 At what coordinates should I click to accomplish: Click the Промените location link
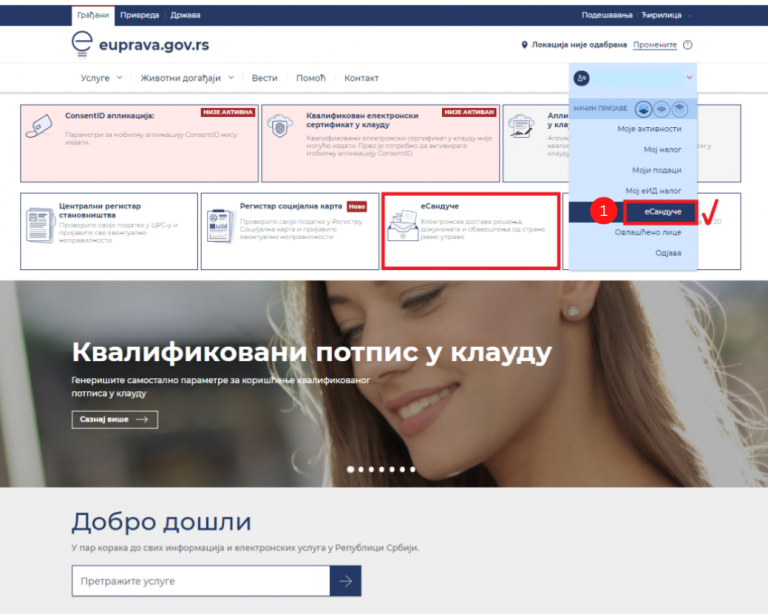[655, 45]
